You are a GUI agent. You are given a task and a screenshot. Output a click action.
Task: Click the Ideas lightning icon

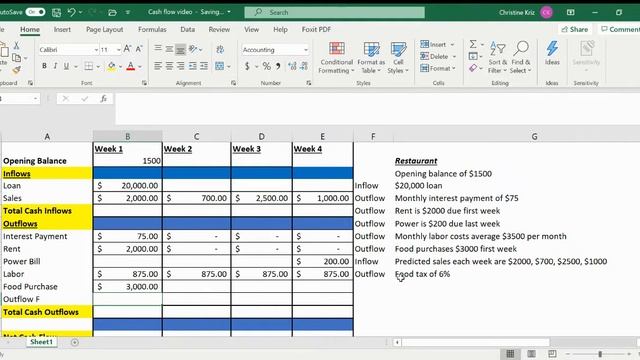point(552,53)
